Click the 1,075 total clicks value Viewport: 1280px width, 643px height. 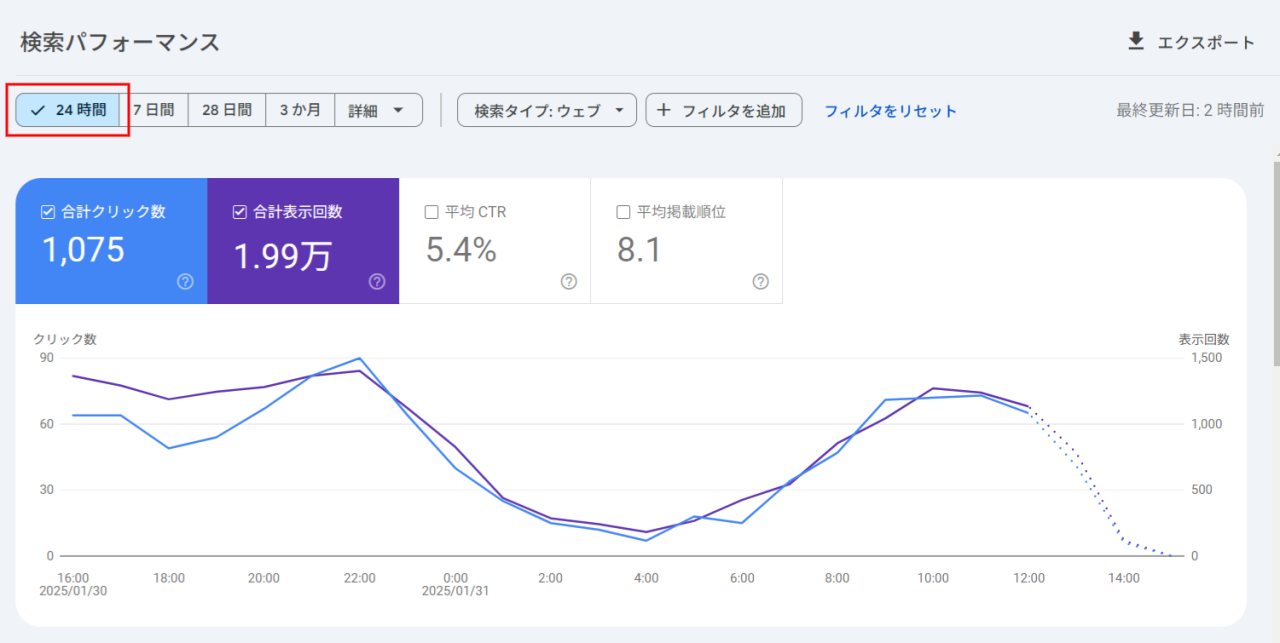(x=83, y=250)
